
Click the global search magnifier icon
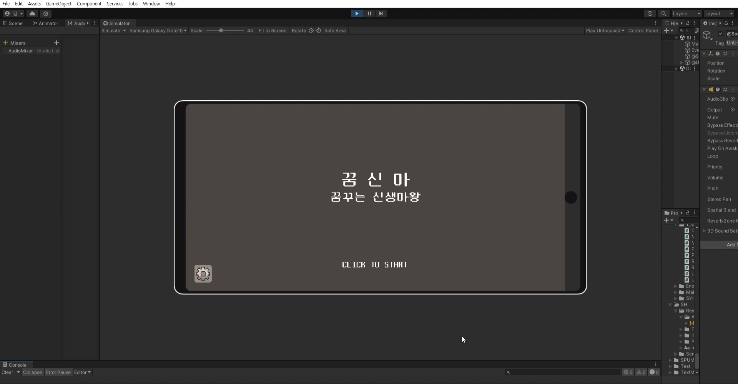point(664,14)
